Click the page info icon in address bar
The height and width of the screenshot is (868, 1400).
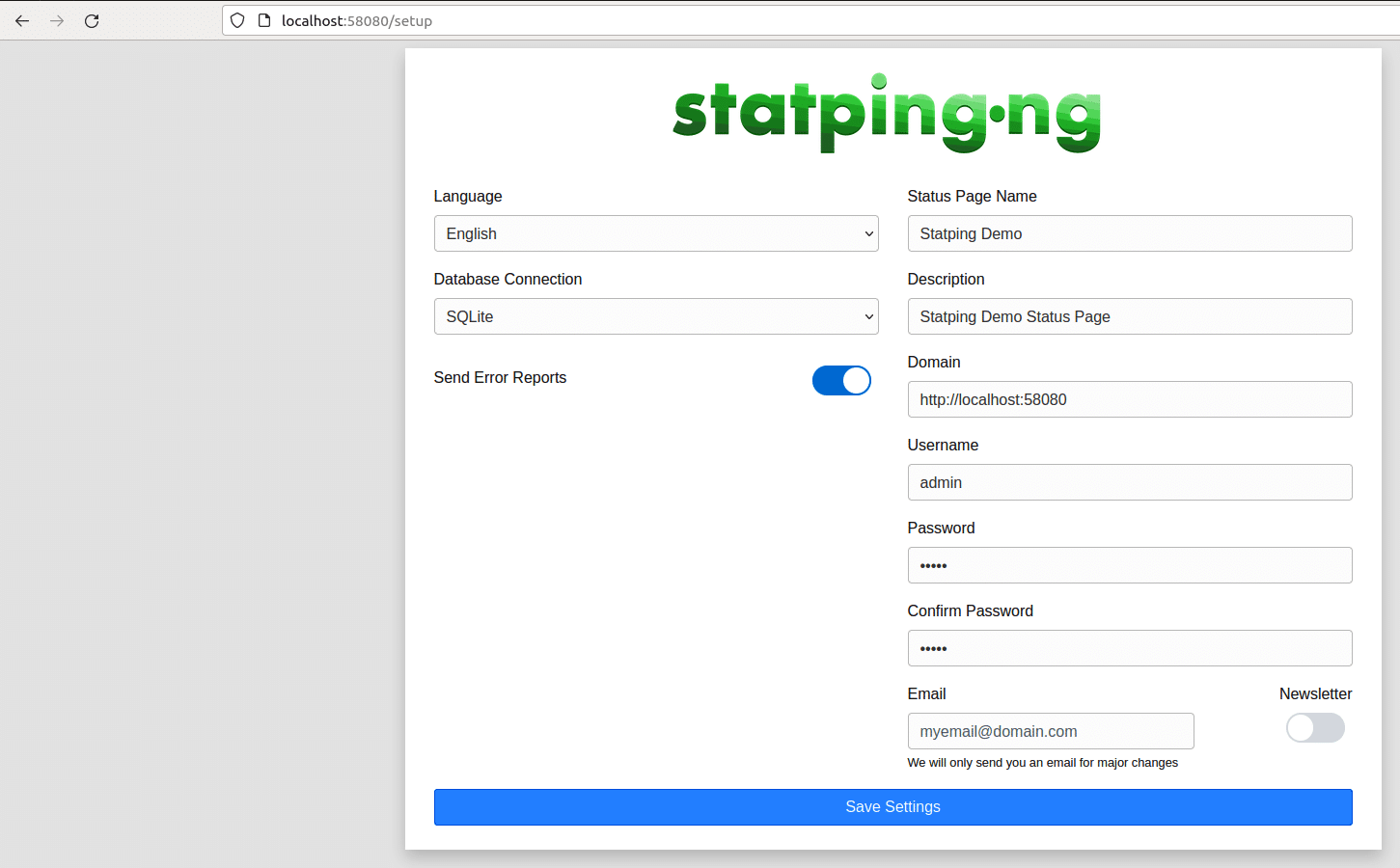(264, 20)
